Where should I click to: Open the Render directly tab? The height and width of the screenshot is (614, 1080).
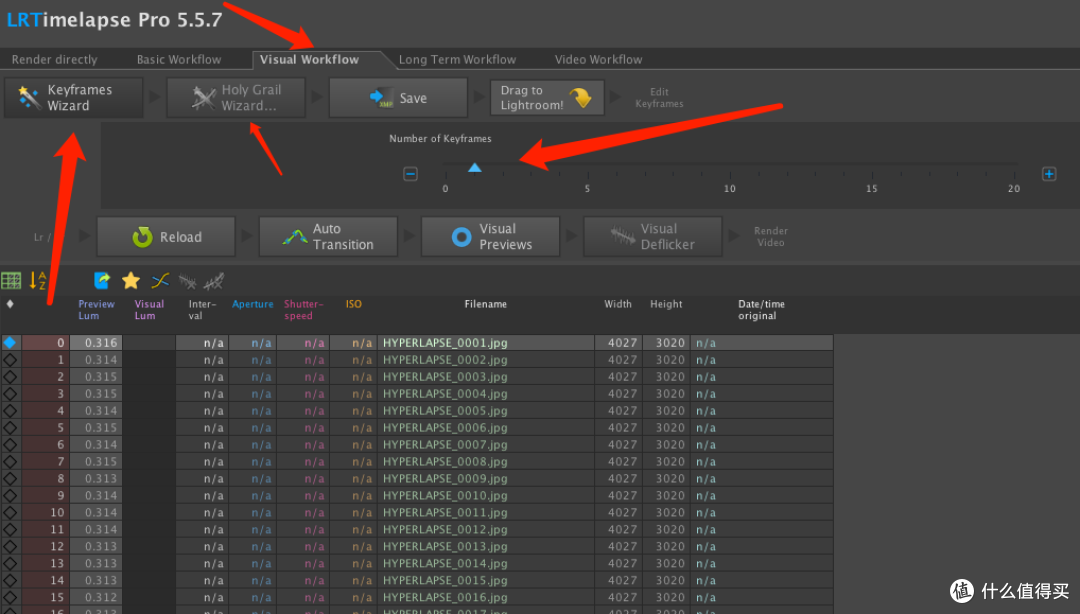(54, 59)
